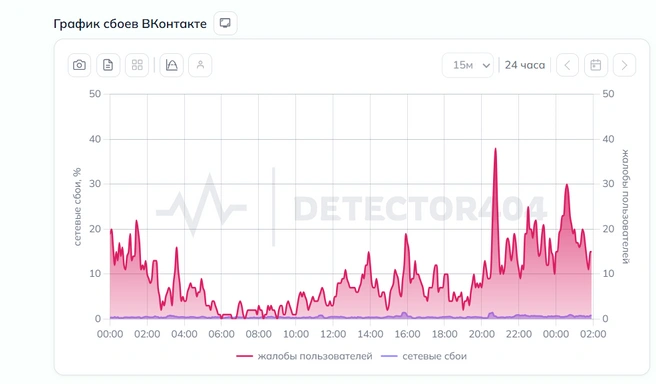Open the calendar date picker
This screenshot has width=656, height=384.
pyautogui.click(x=596, y=65)
